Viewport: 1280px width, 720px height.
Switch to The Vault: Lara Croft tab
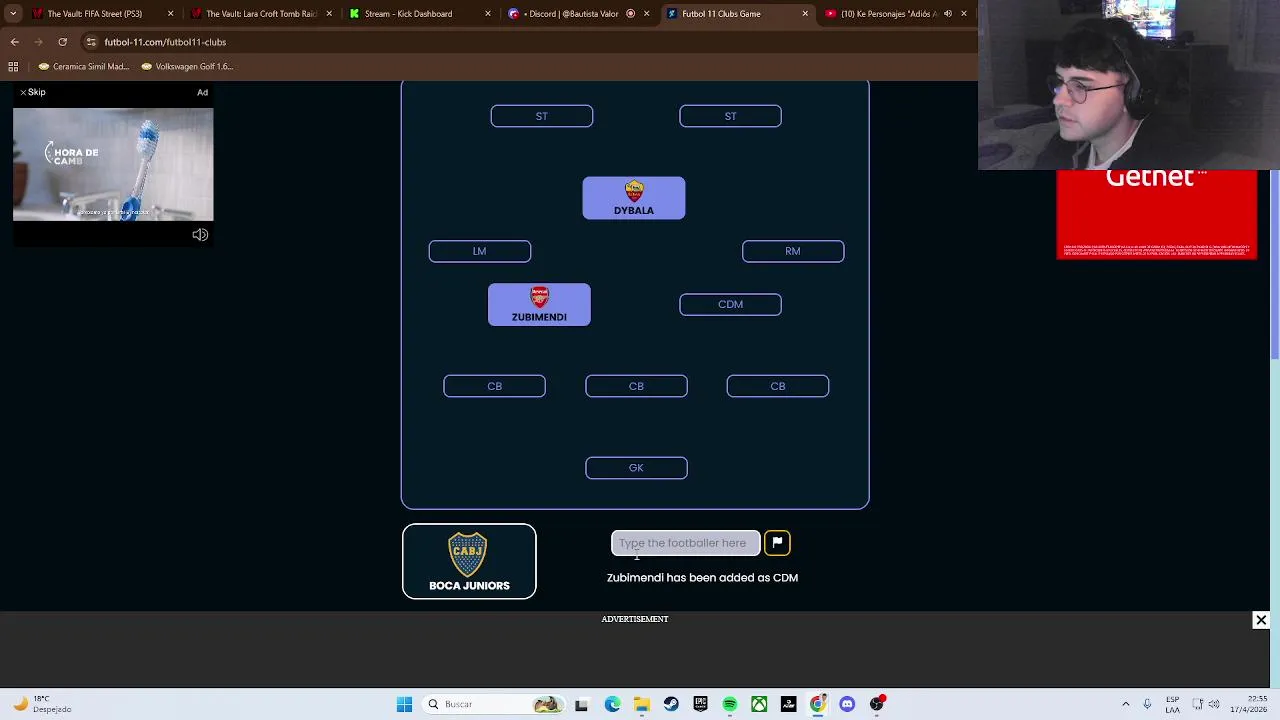[x=260, y=13]
